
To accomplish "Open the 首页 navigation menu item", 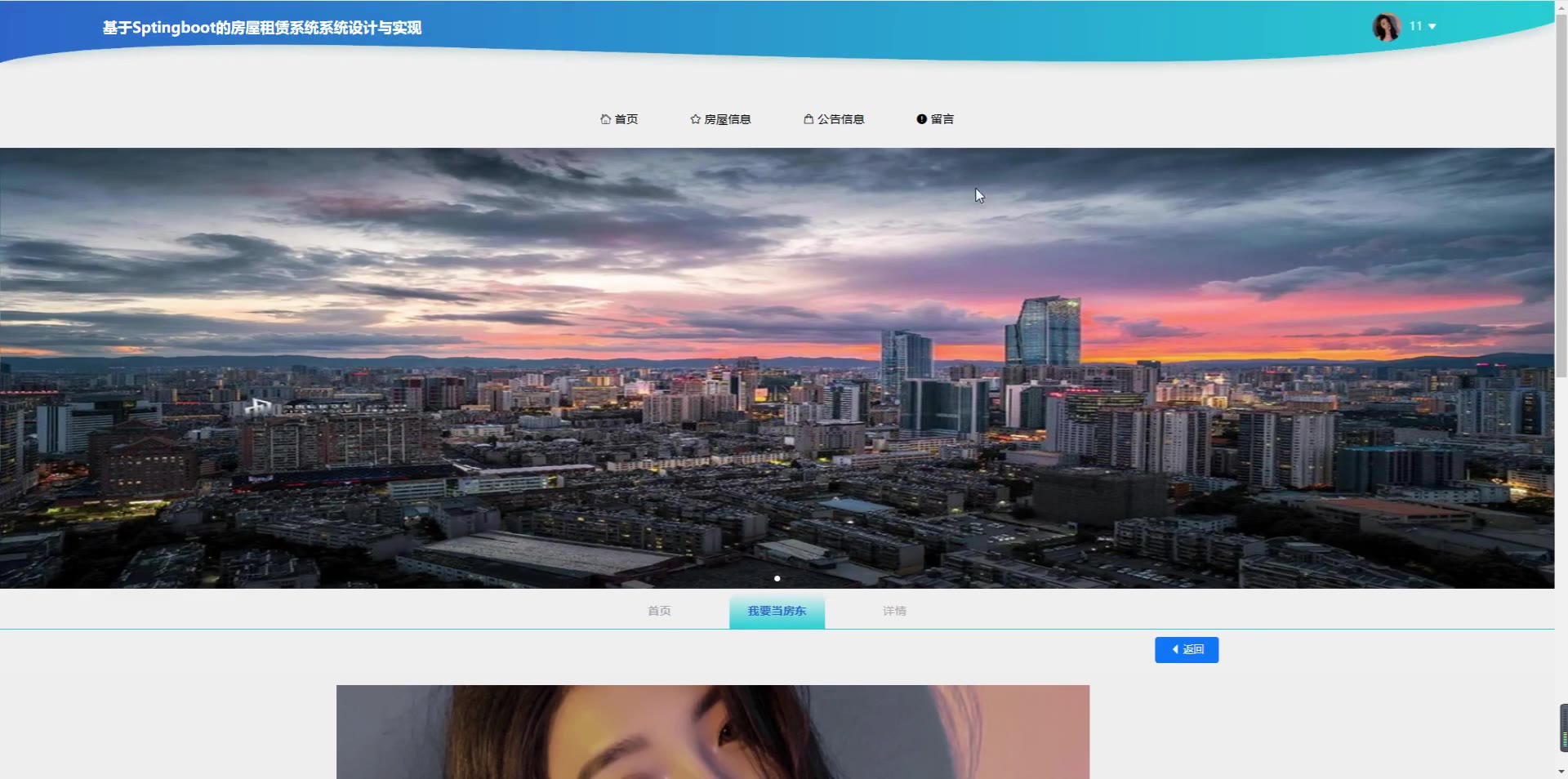I will pos(619,119).
